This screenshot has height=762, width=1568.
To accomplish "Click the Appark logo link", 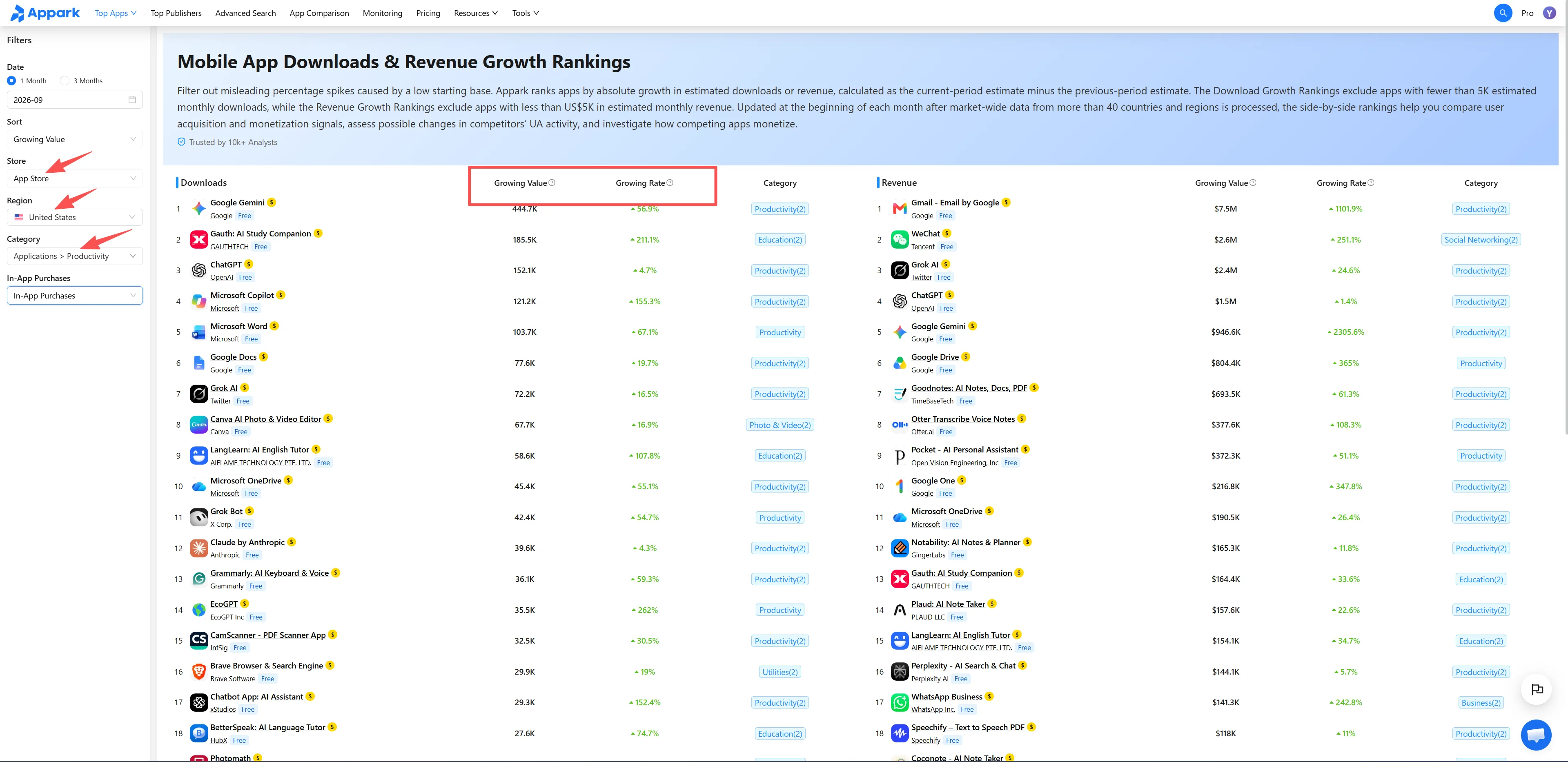I will point(45,13).
